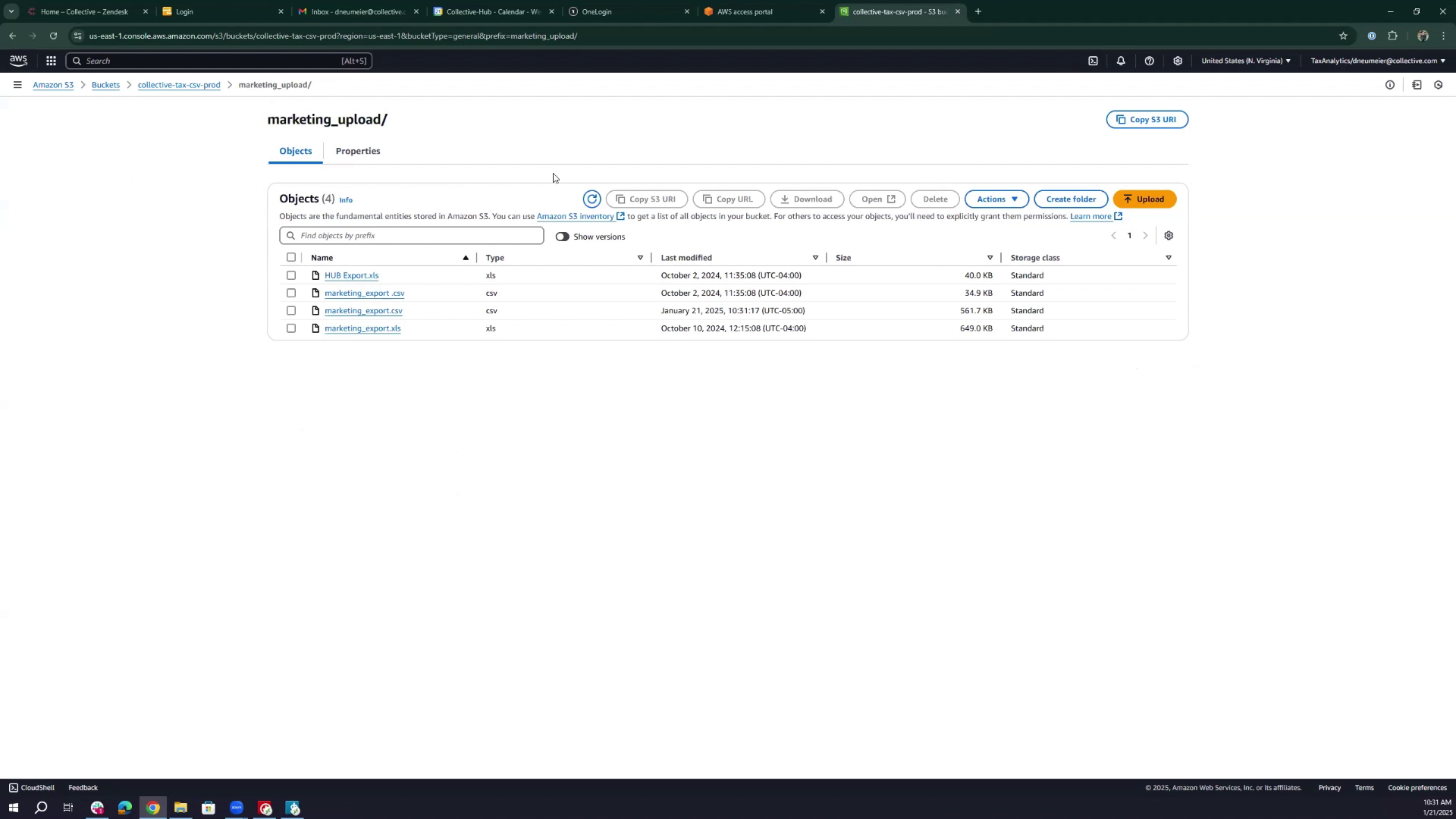Screen dimensions: 1456x819
Task: Open the console settings gear in the top bar
Action: (x=1177, y=61)
